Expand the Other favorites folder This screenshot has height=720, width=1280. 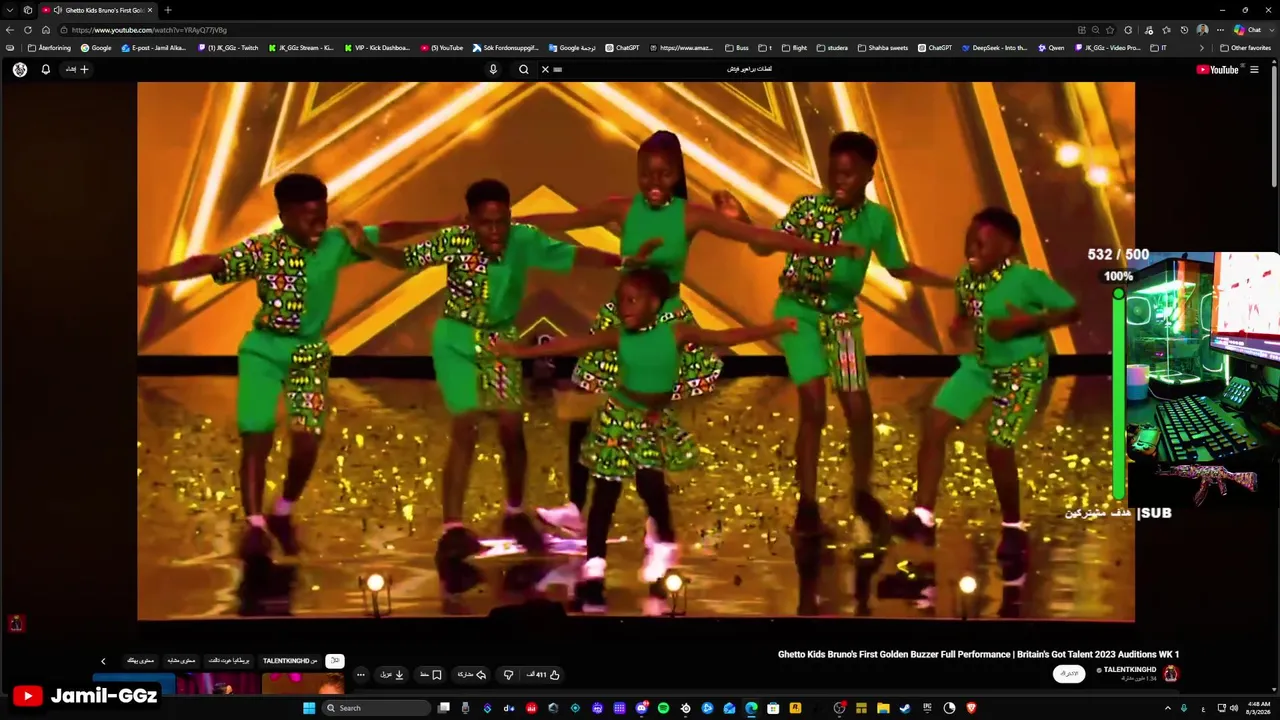click(x=1245, y=48)
